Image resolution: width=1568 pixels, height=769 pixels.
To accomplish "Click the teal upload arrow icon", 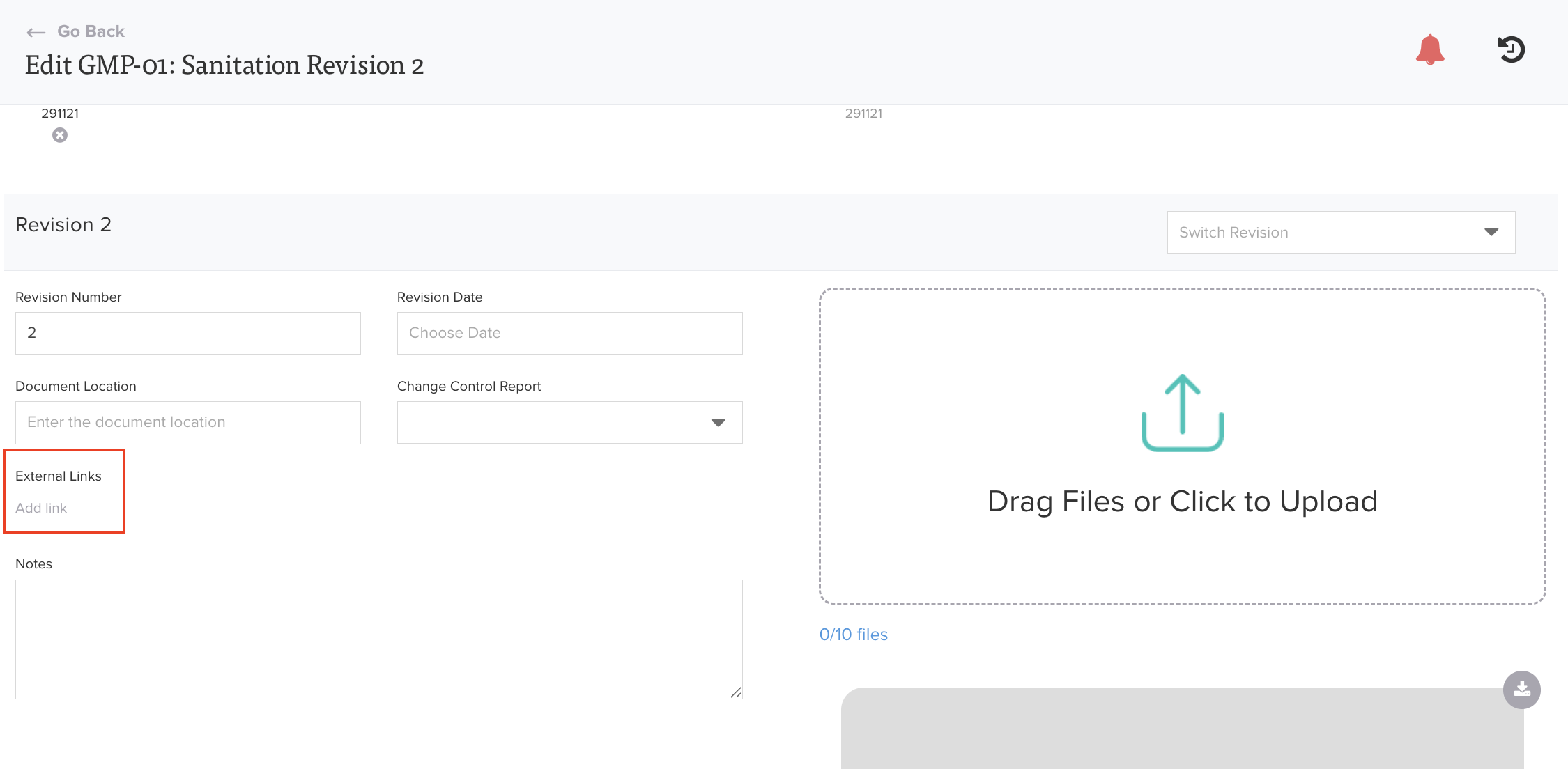I will pos(1182,412).
